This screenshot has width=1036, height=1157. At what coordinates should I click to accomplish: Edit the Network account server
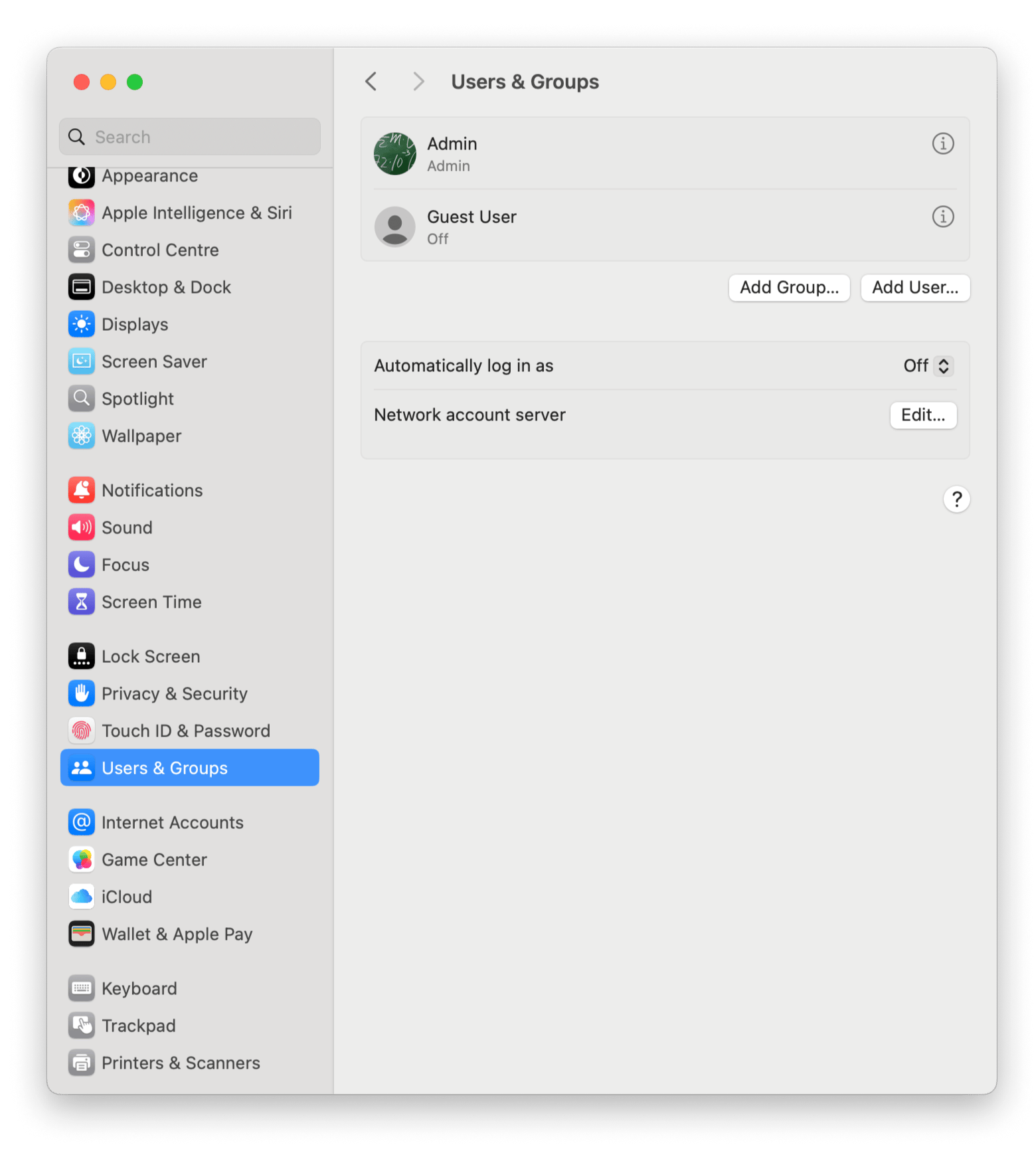922,415
